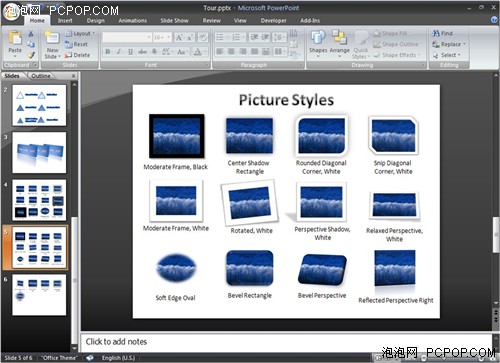Click the Shrink Font icon
500x363 pixels.
click(190, 37)
